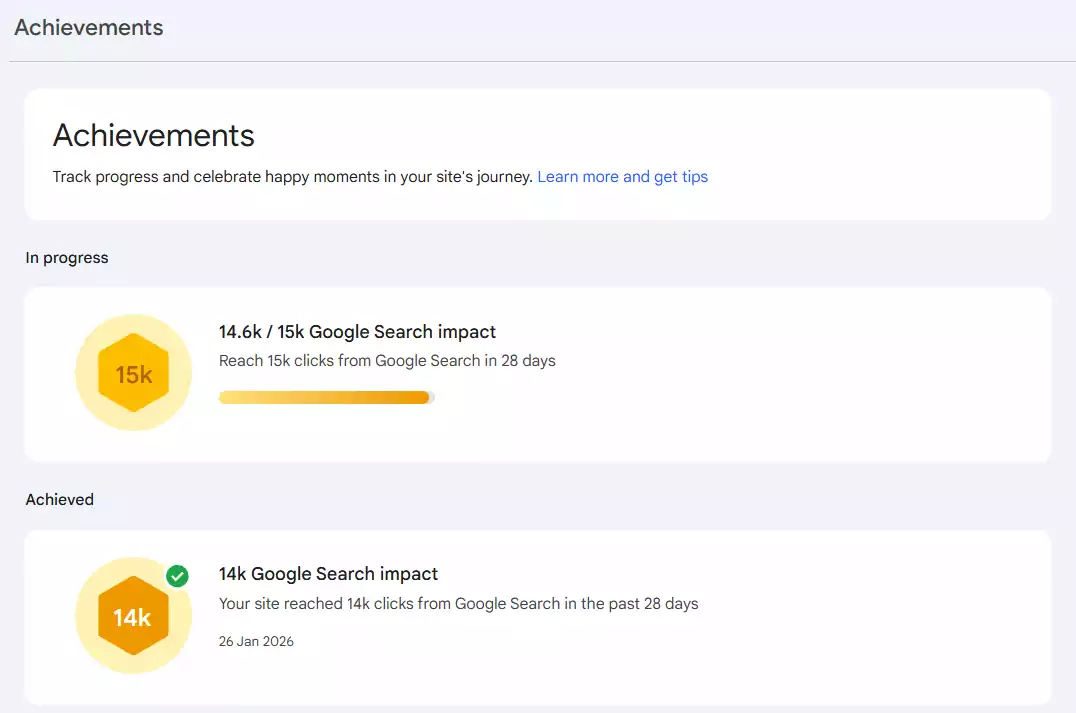Open the Learn more and get tips link
Viewport: 1076px width, 713px height.
point(623,176)
